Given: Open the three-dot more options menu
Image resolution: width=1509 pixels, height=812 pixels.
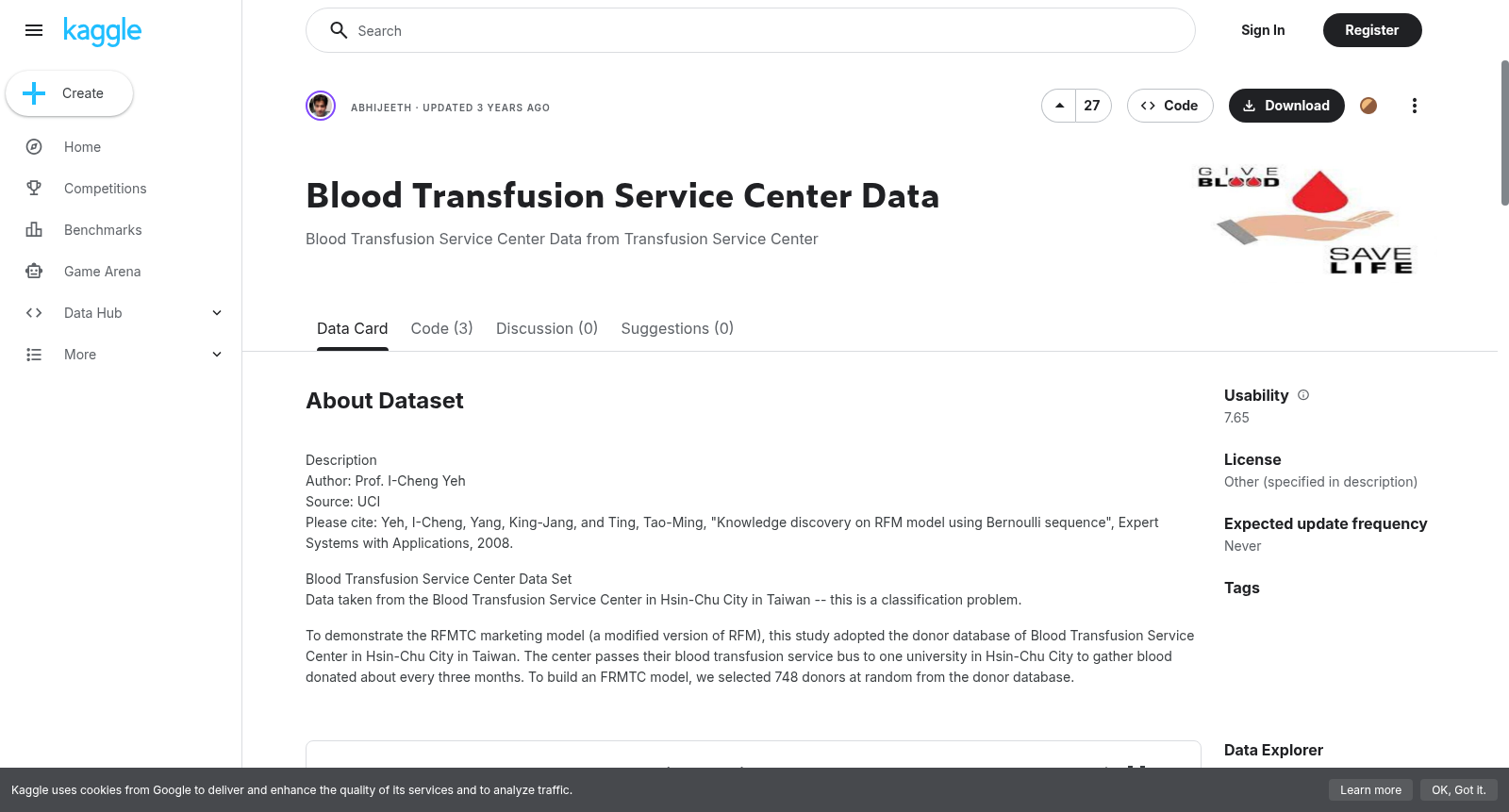Looking at the screenshot, I should (1414, 106).
